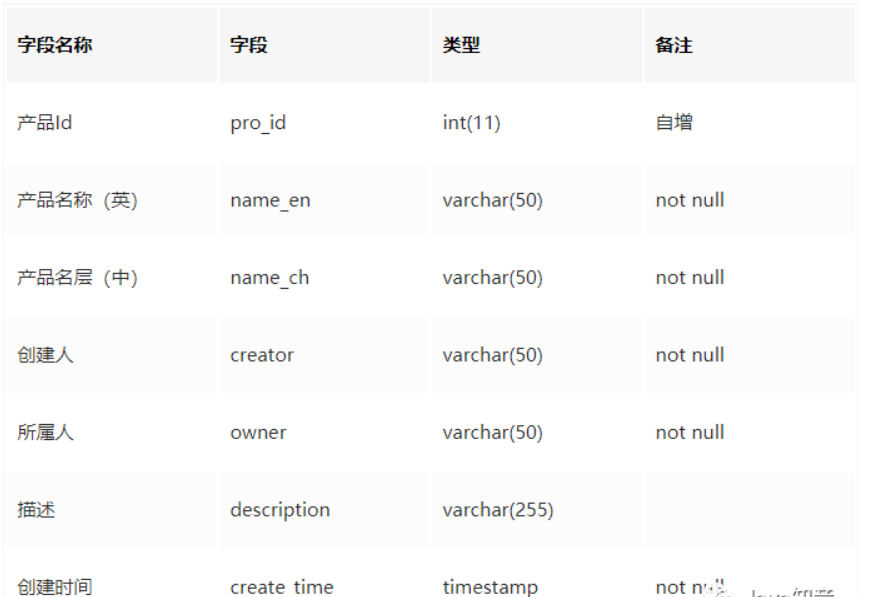Screen dimensions: 878x597
Task: Click not null in the creator row
Action: click(x=750, y=355)
